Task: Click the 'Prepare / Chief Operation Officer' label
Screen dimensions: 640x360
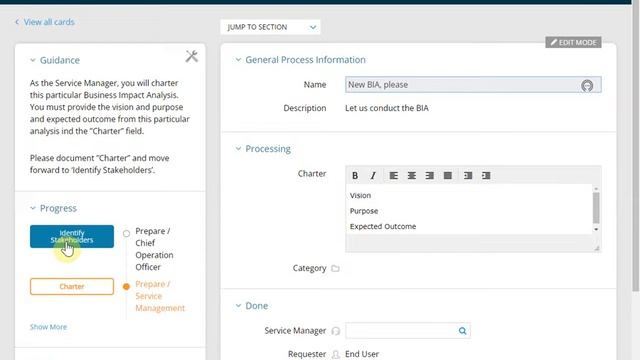Action: click(x=154, y=249)
